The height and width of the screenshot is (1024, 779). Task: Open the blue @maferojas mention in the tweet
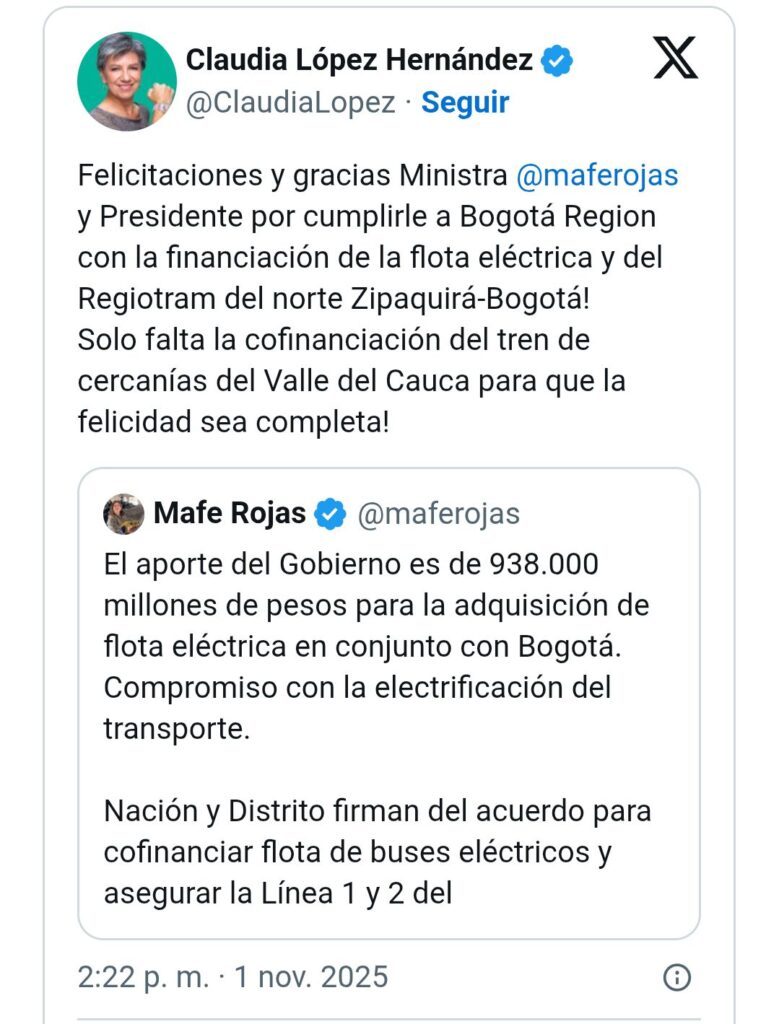(597, 175)
